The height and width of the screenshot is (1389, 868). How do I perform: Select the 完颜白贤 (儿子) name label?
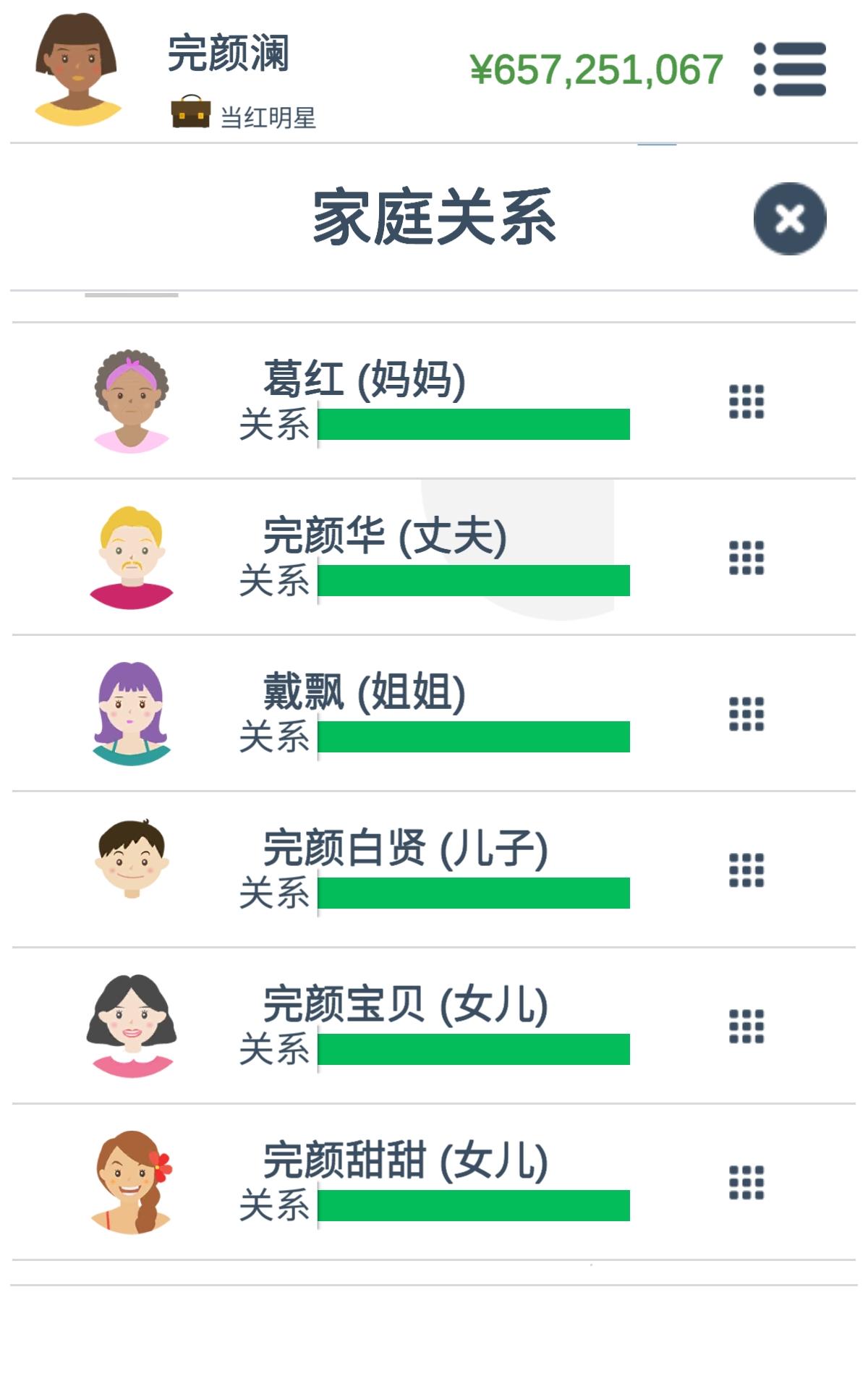406,848
